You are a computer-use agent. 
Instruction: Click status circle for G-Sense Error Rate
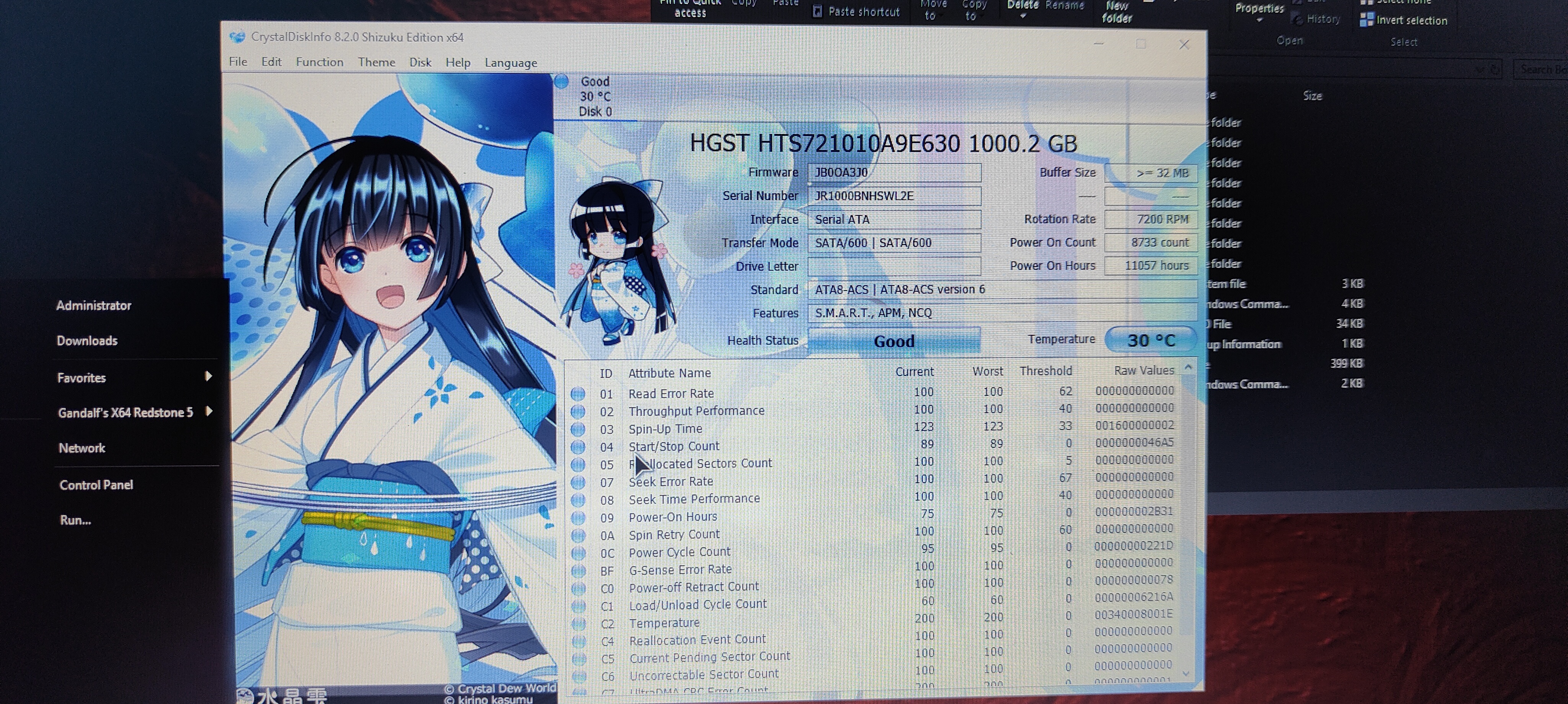tap(578, 571)
